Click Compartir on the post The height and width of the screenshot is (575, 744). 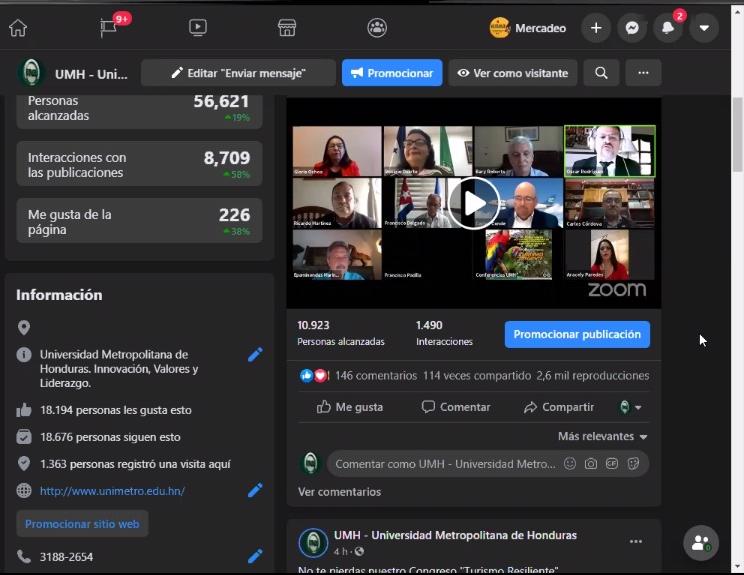click(x=558, y=407)
